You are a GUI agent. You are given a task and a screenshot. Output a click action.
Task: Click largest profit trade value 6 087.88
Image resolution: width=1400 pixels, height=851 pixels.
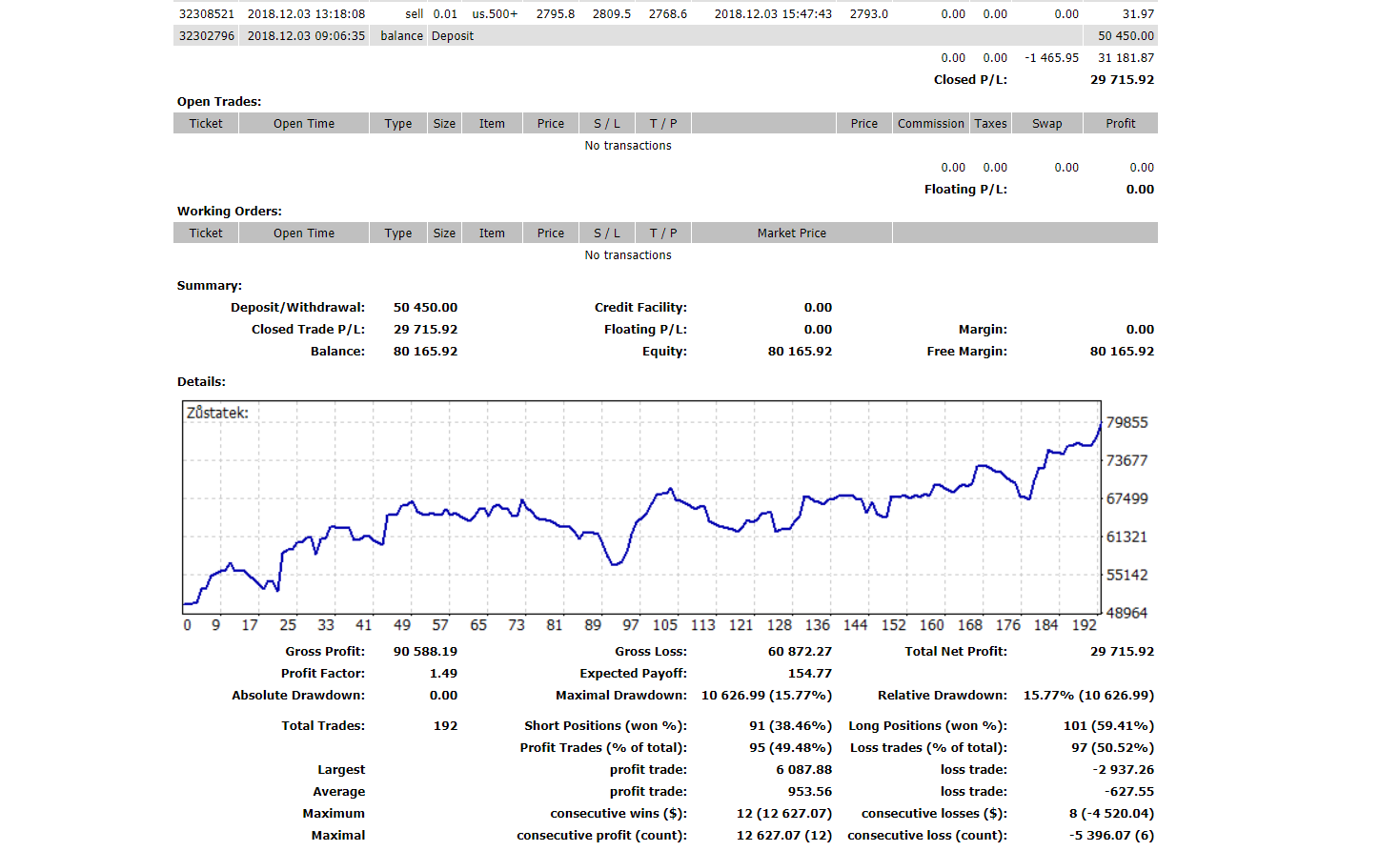tap(803, 770)
